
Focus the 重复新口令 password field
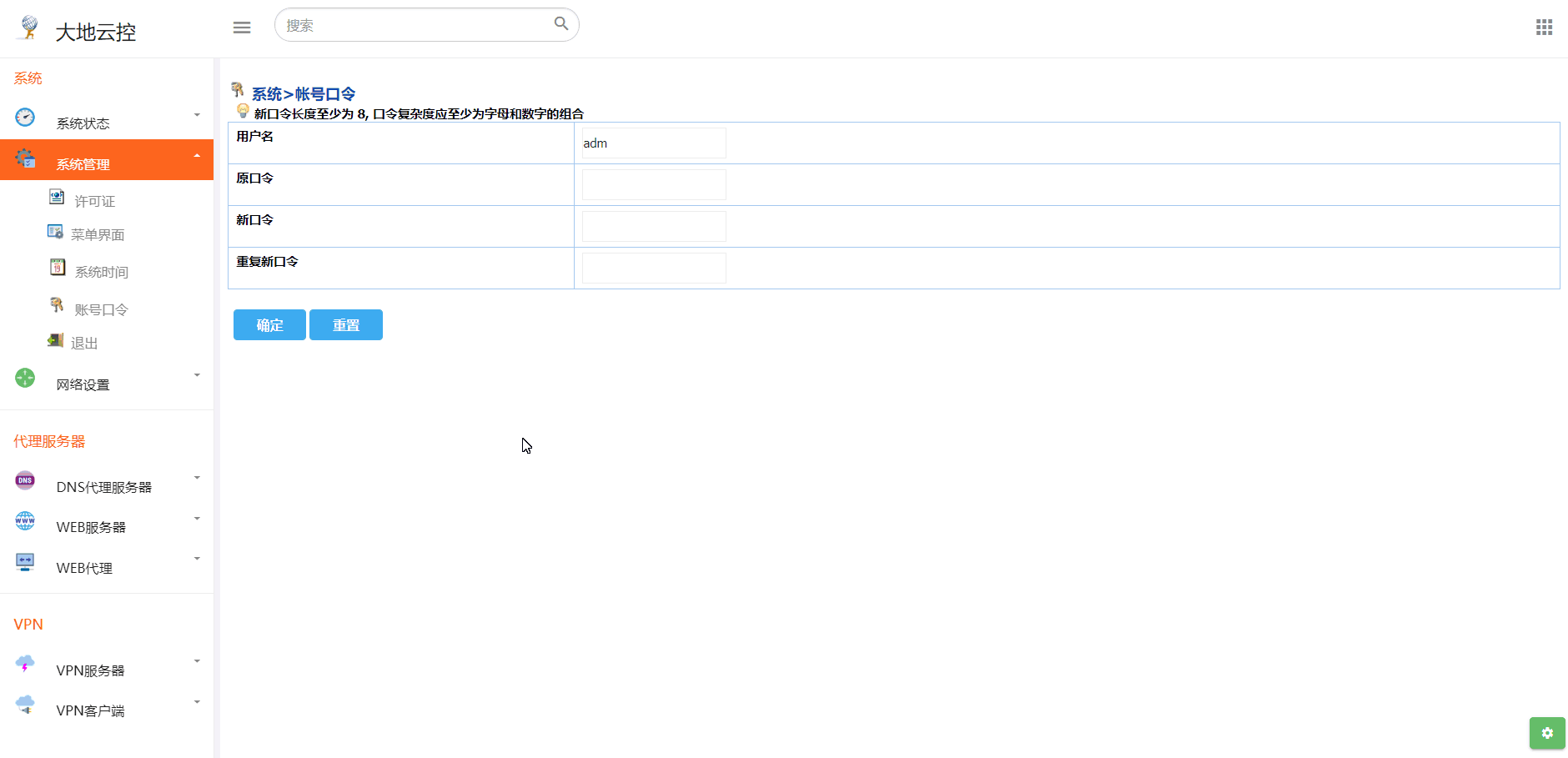[x=654, y=268]
